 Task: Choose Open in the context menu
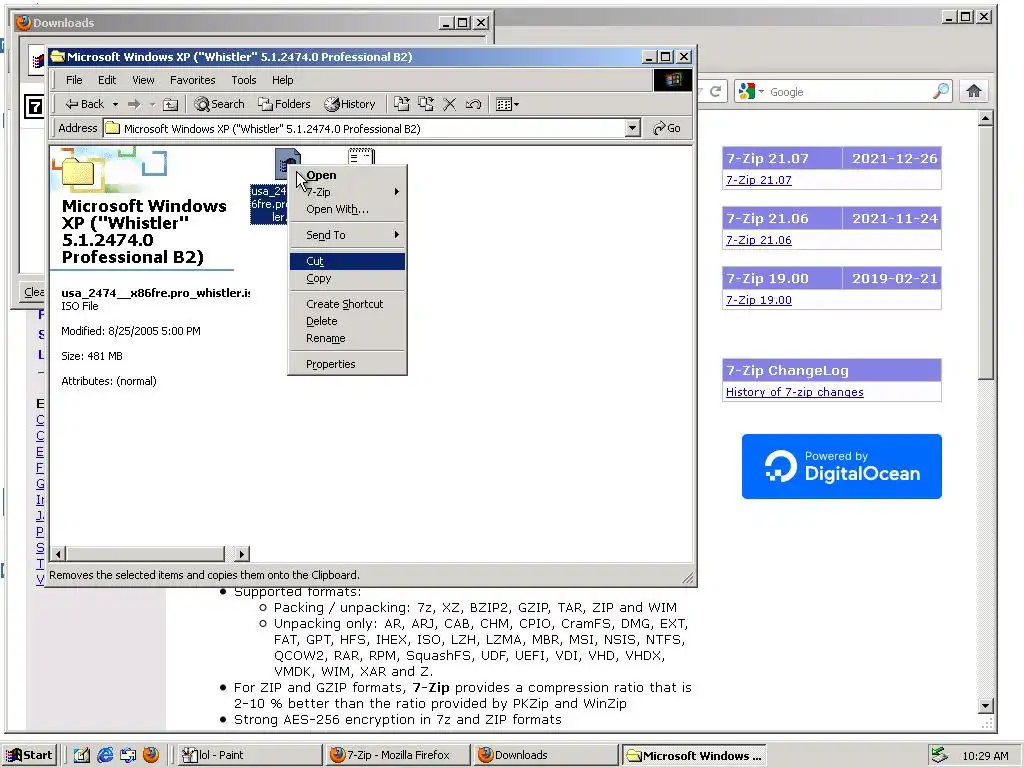[347, 175]
